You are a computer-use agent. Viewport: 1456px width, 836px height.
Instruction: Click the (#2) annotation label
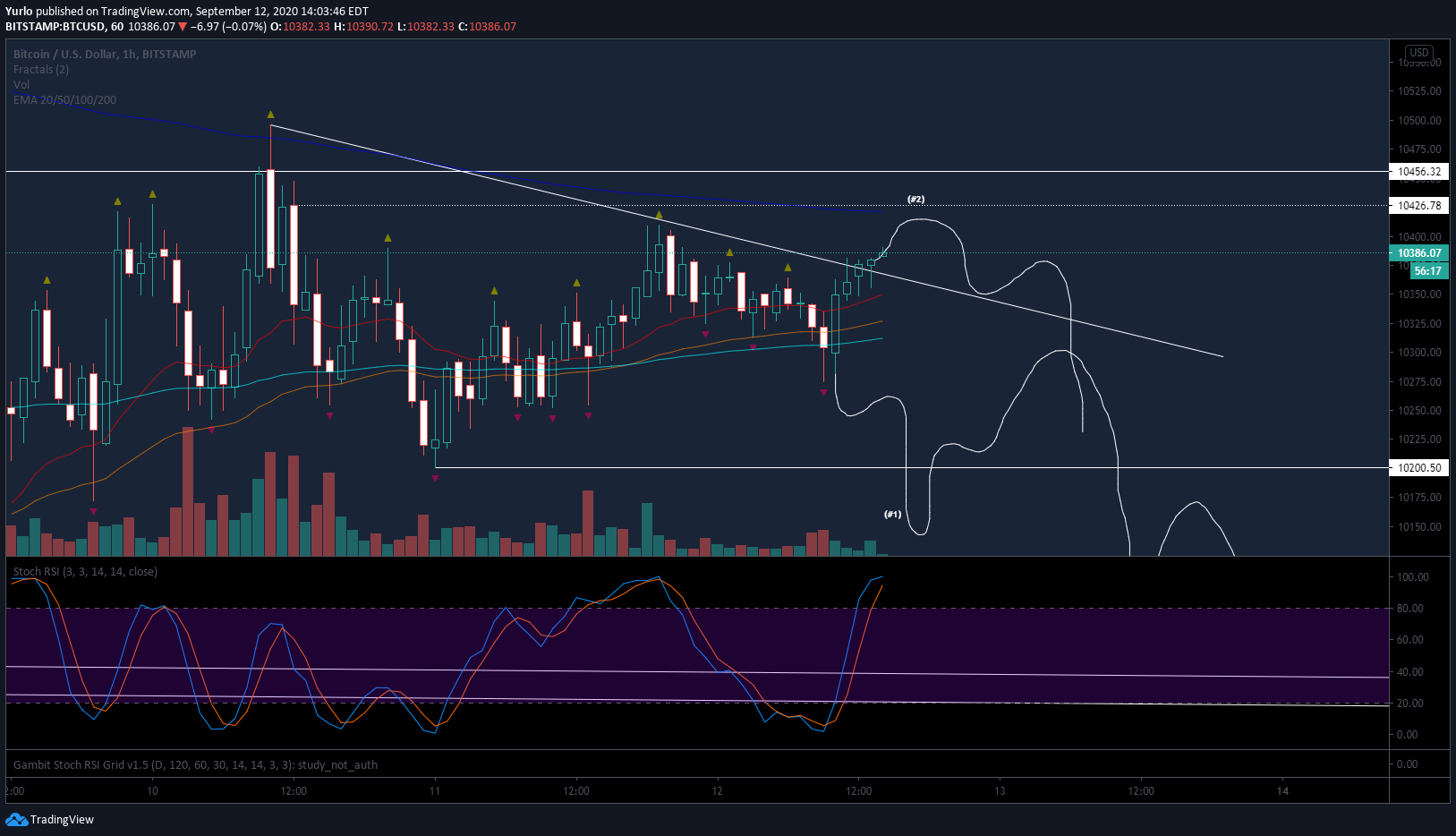pyautogui.click(x=915, y=199)
